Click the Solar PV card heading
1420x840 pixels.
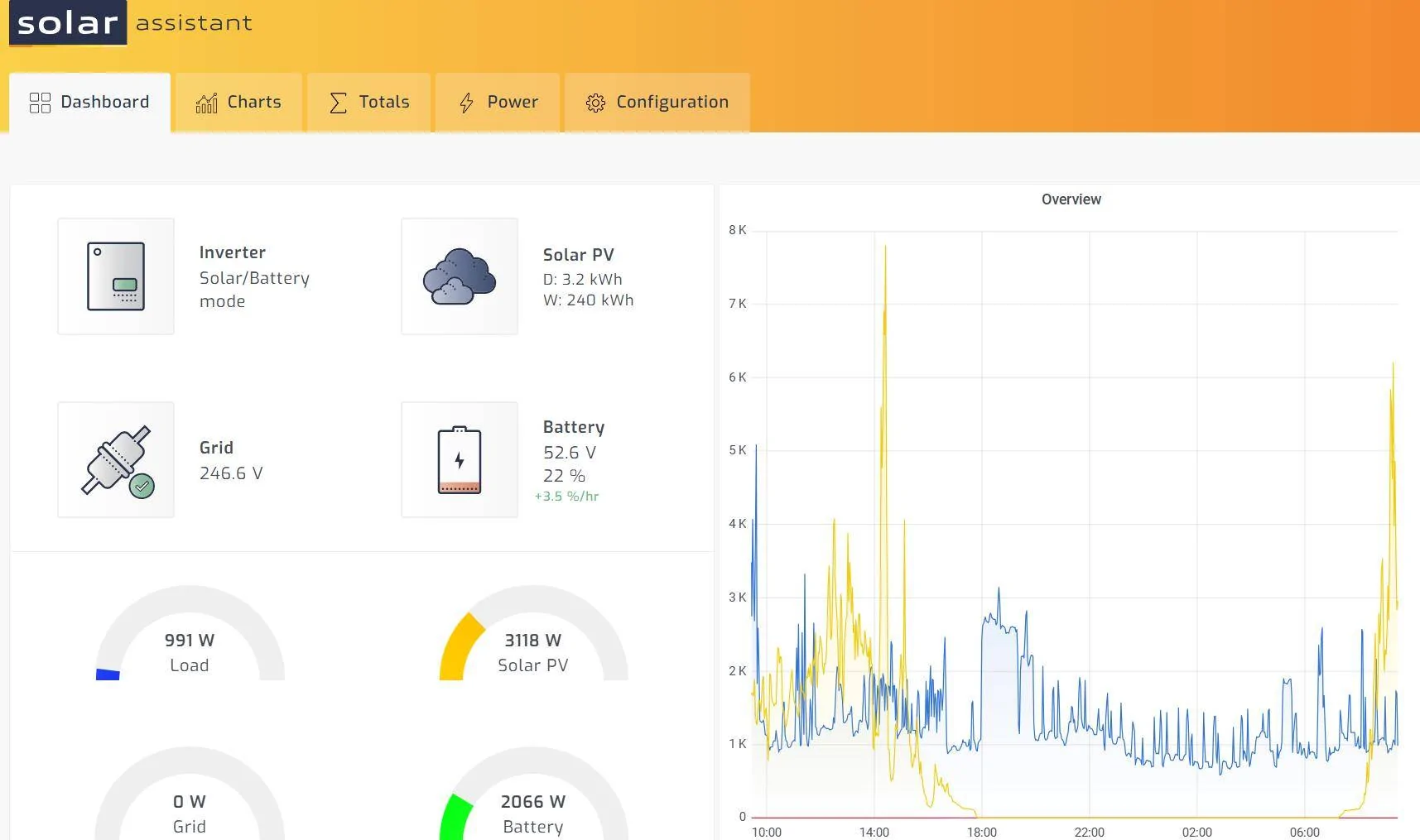578,255
